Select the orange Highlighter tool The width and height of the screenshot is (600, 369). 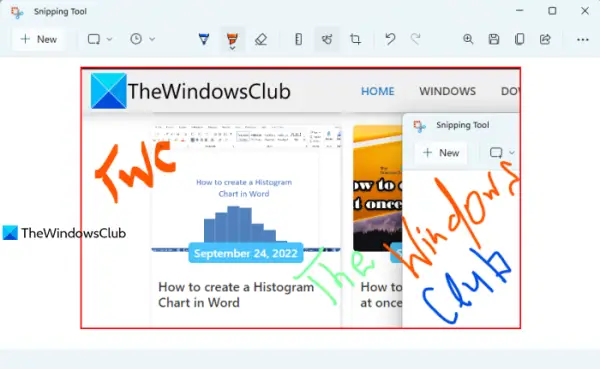232,38
